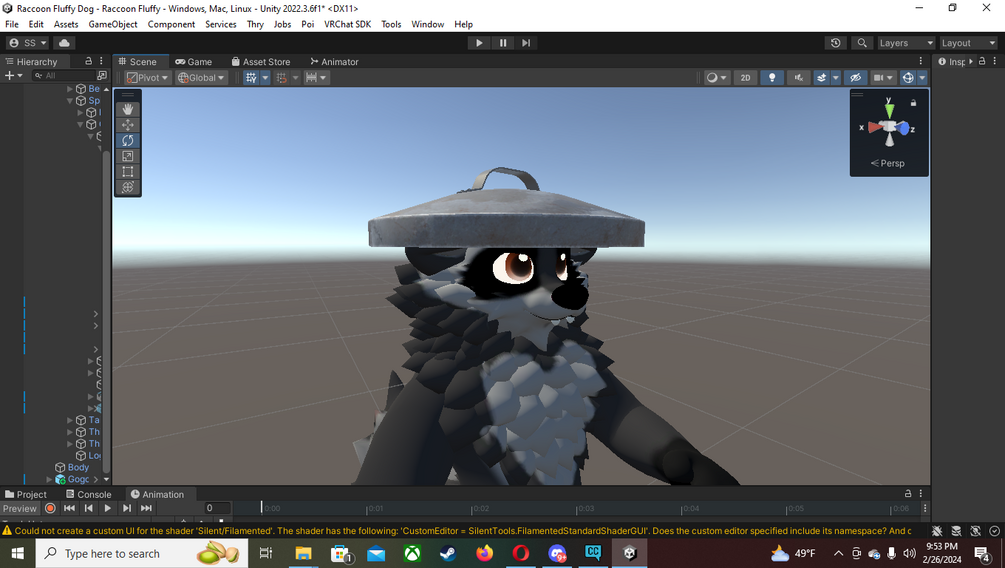Screen dimensions: 1005x568
Task: Play the animation clip preview
Action: [x=108, y=508]
